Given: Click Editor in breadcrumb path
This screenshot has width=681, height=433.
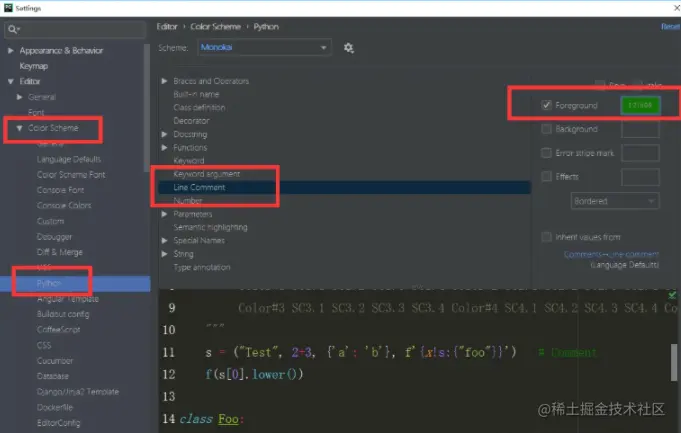Looking at the screenshot, I should 167,26.
